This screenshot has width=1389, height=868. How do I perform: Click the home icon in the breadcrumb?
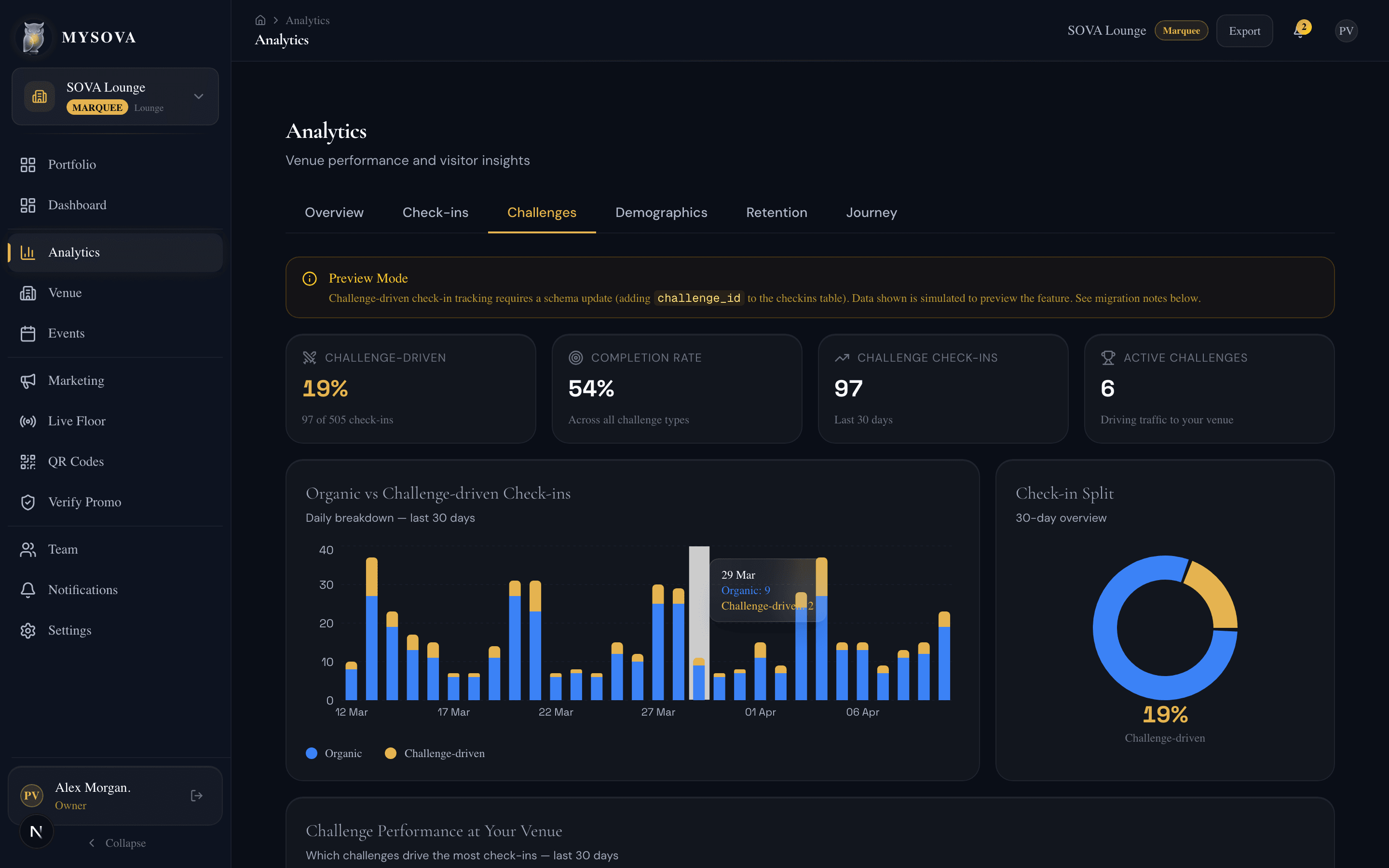click(x=260, y=19)
